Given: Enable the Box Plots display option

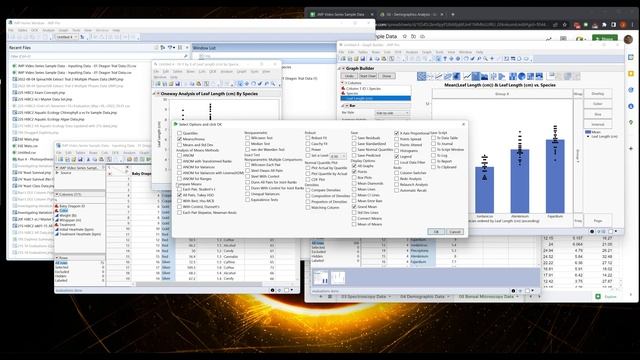Looking at the screenshot, I should tap(354, 178).
